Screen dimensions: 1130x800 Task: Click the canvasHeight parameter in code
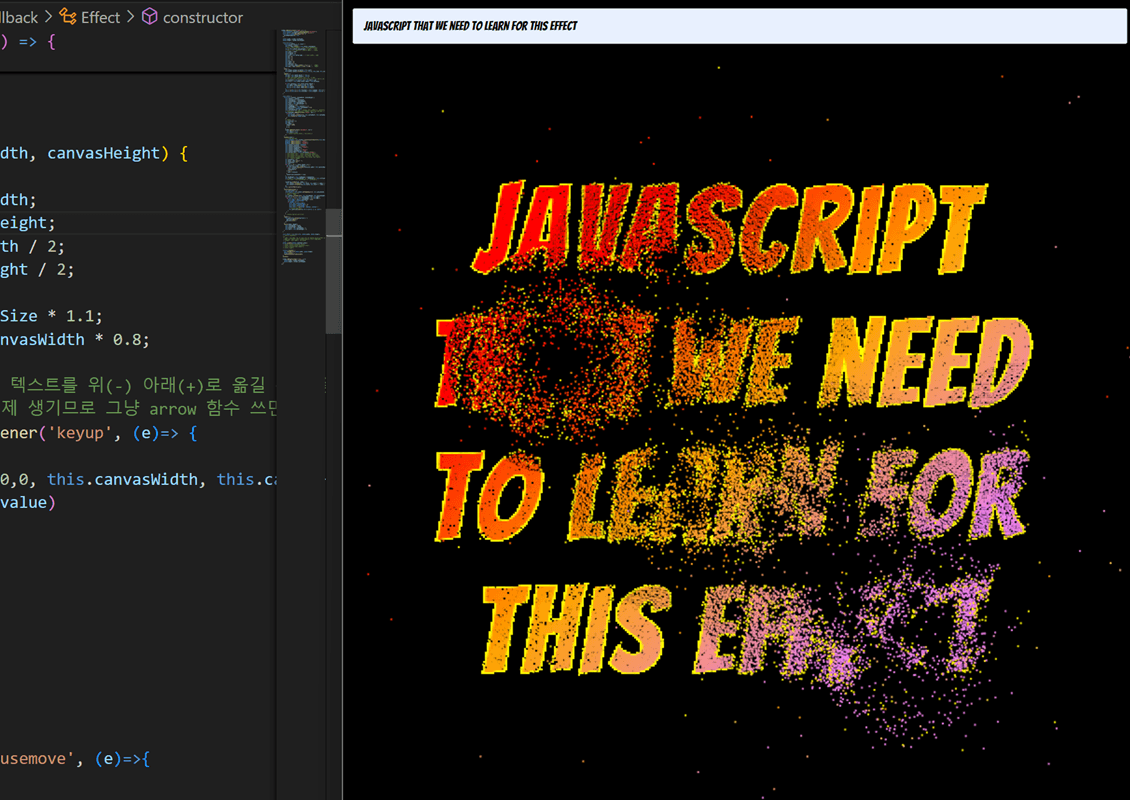[103, 153]
